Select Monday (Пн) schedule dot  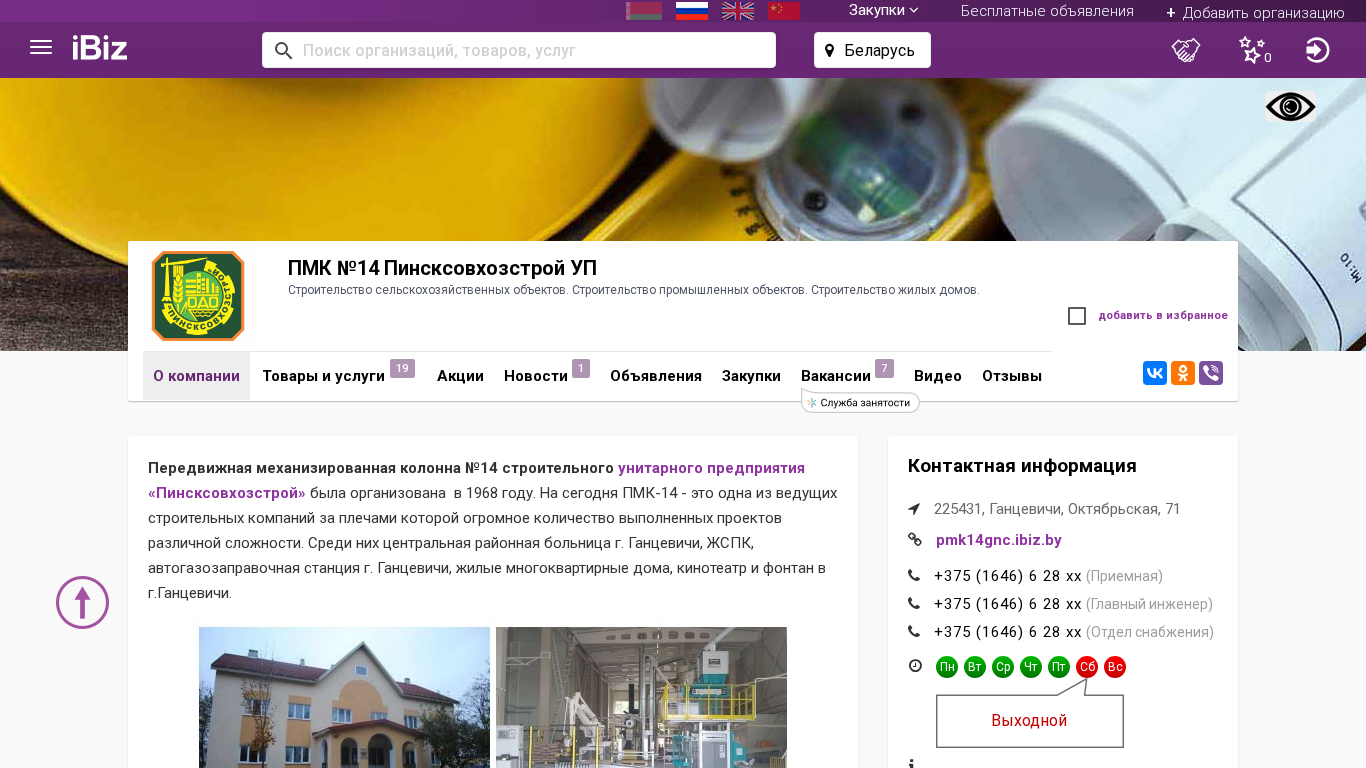tap(947, 667)
